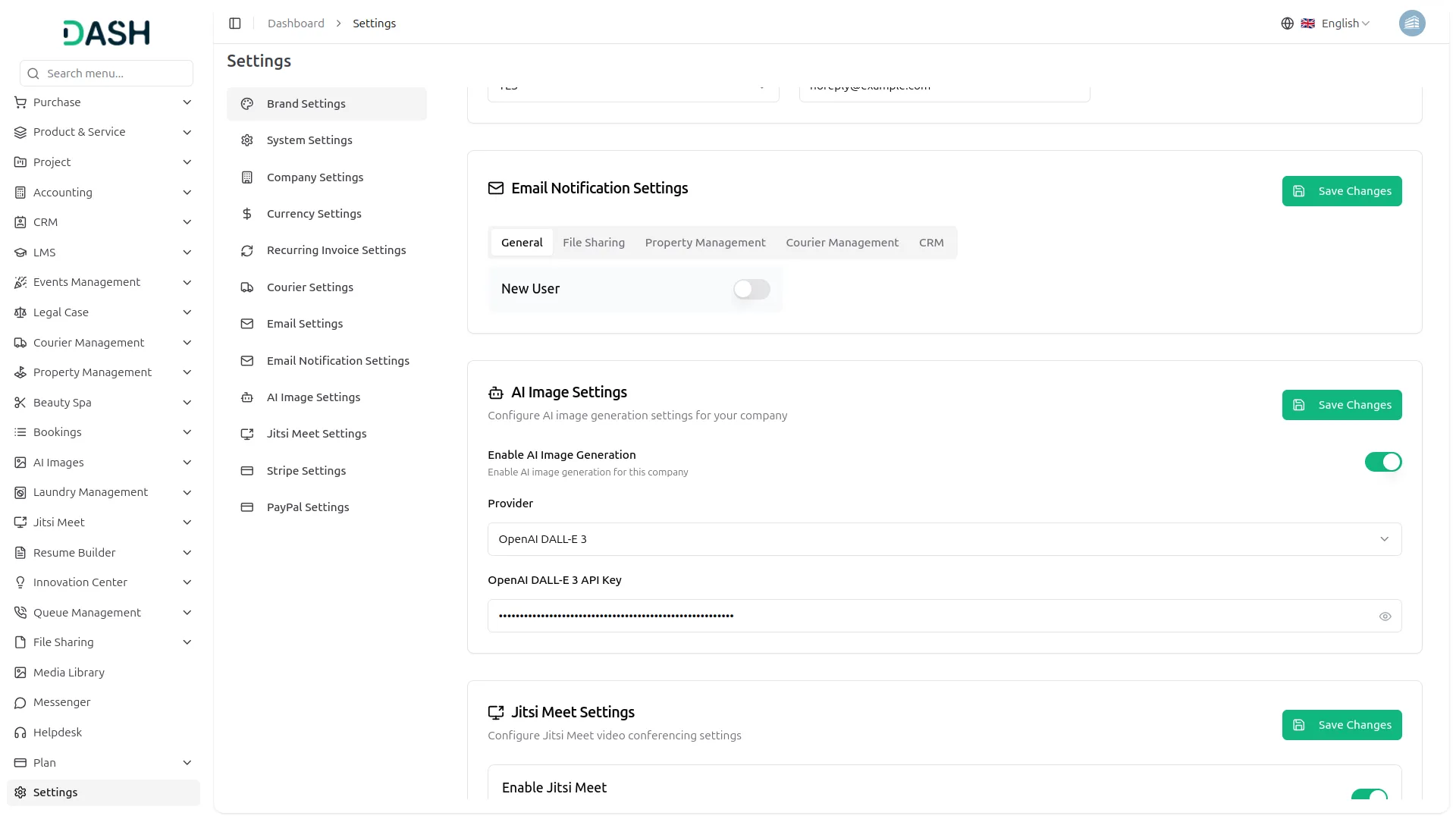Screen dimensions: 1456x819
Task: Reveal API key with eye icon
Action: pos(1385,617)
